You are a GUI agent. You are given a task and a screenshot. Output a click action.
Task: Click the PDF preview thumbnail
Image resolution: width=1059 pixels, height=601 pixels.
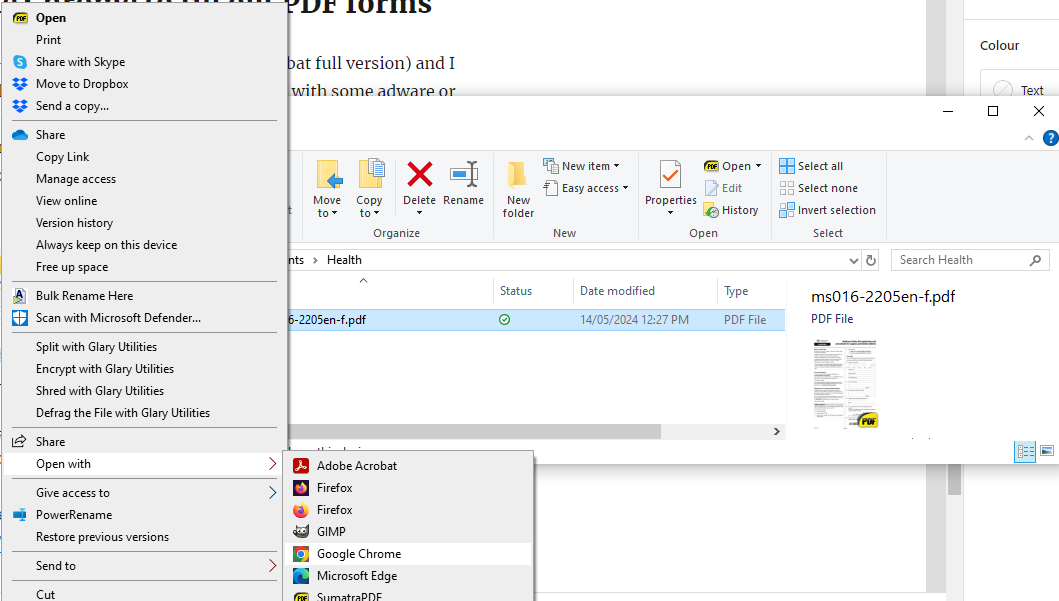pyautogui.click(x=845, y=384)
